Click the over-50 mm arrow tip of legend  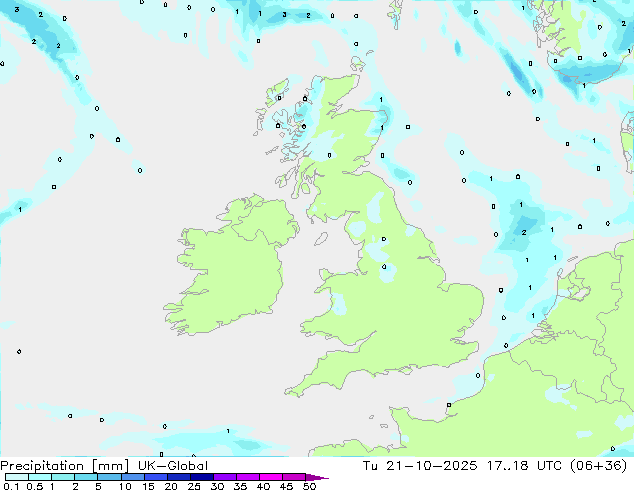click(317, 477)
